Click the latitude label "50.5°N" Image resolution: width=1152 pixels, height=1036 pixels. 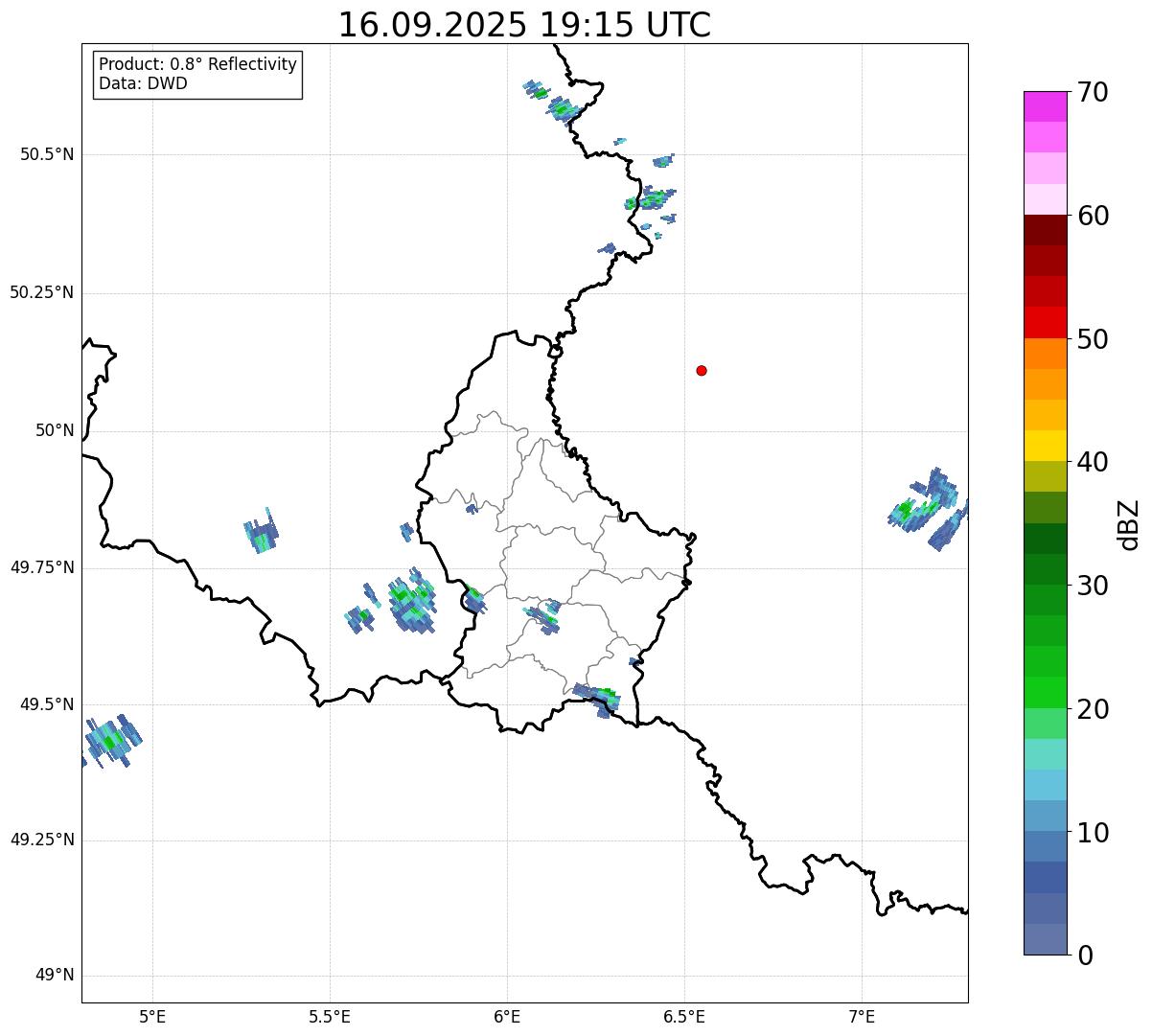pos(47,154)
